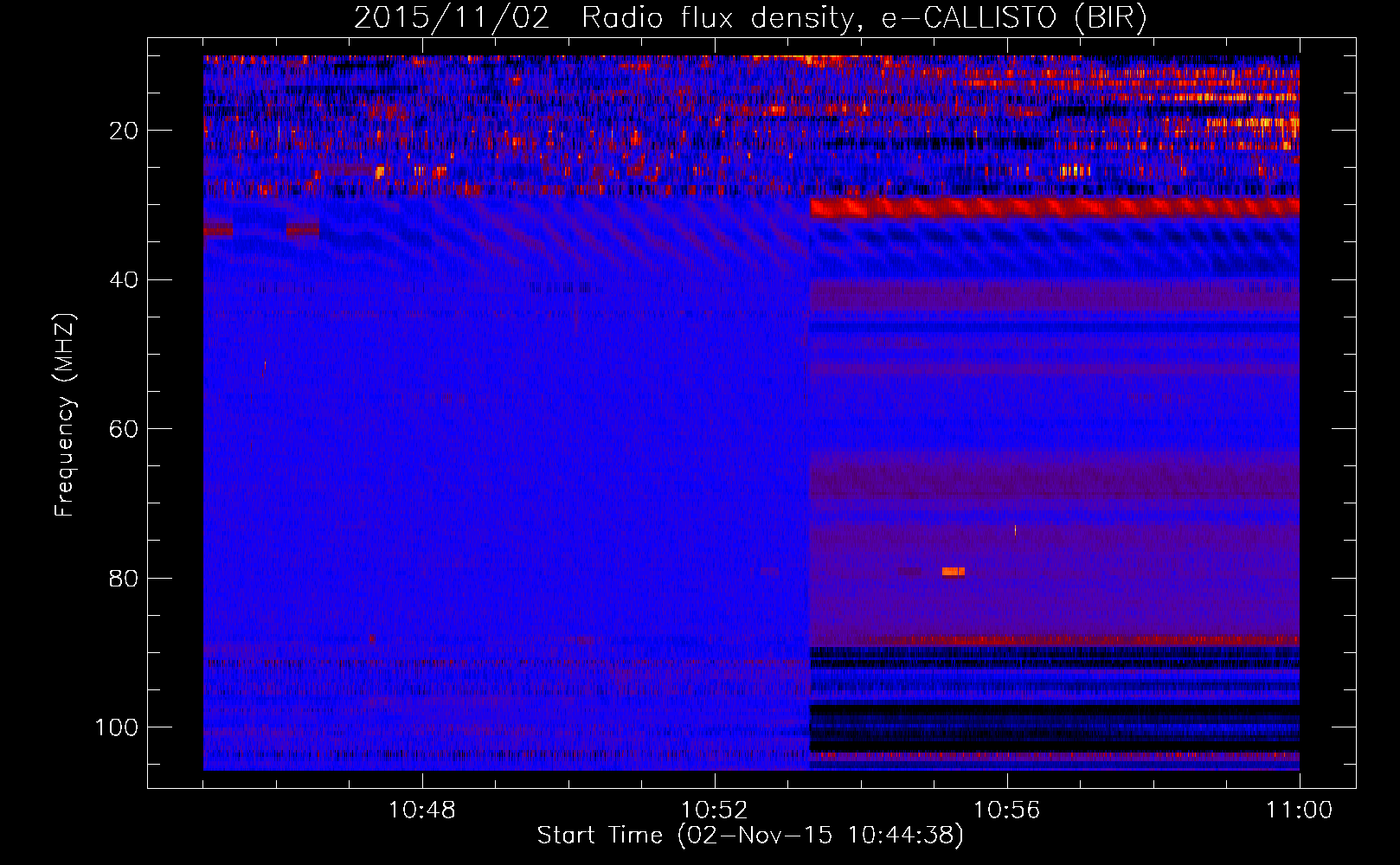
Task: Click the 11:00 time tick label
Action: 1300,811
